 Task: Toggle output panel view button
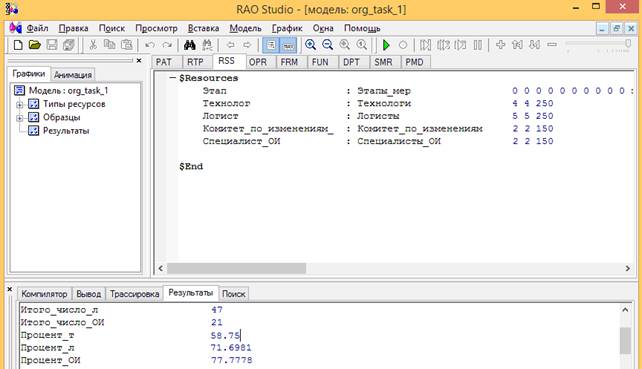tap(288, 45)
